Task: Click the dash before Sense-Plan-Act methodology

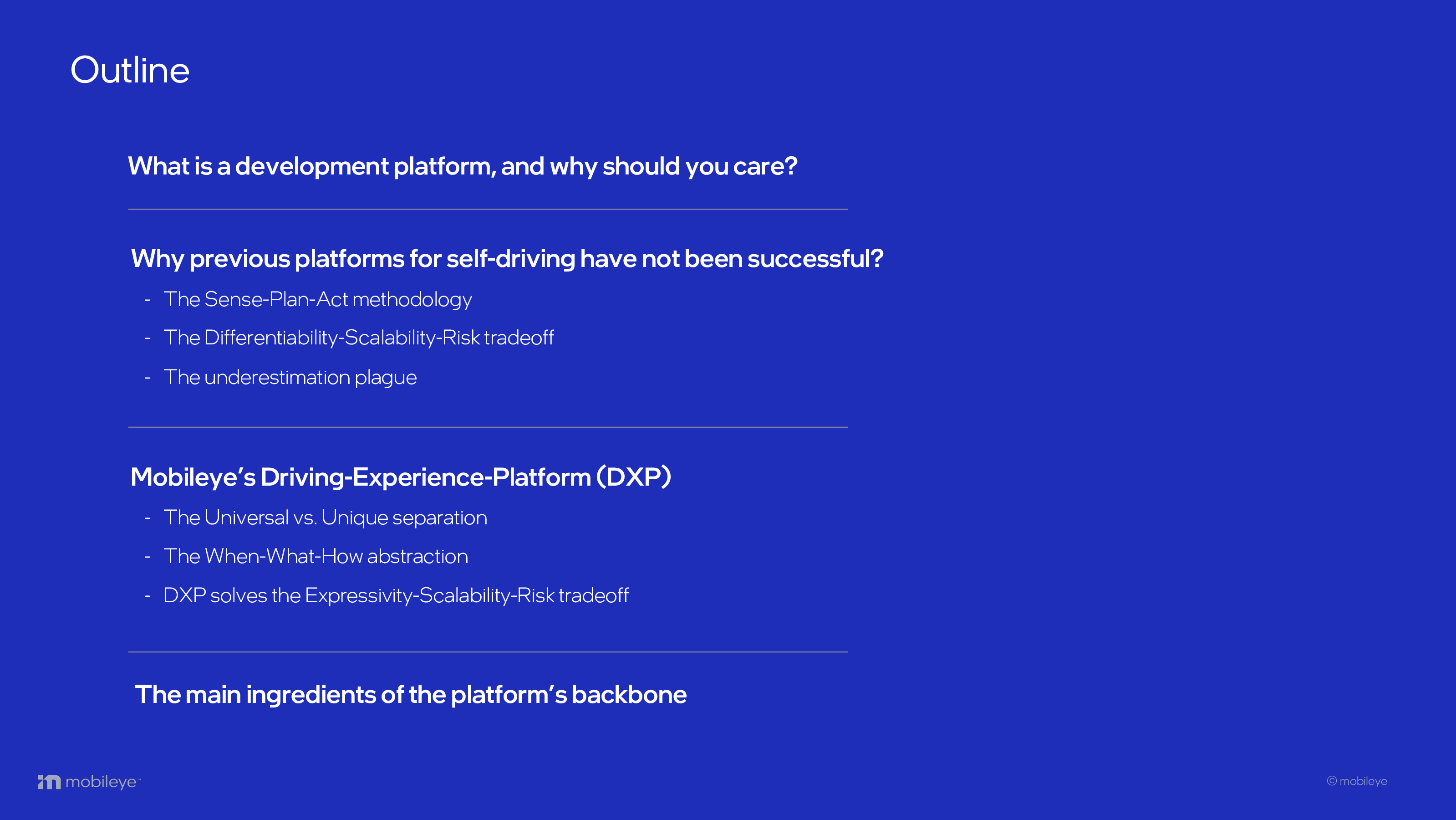Action: point(148,299)
